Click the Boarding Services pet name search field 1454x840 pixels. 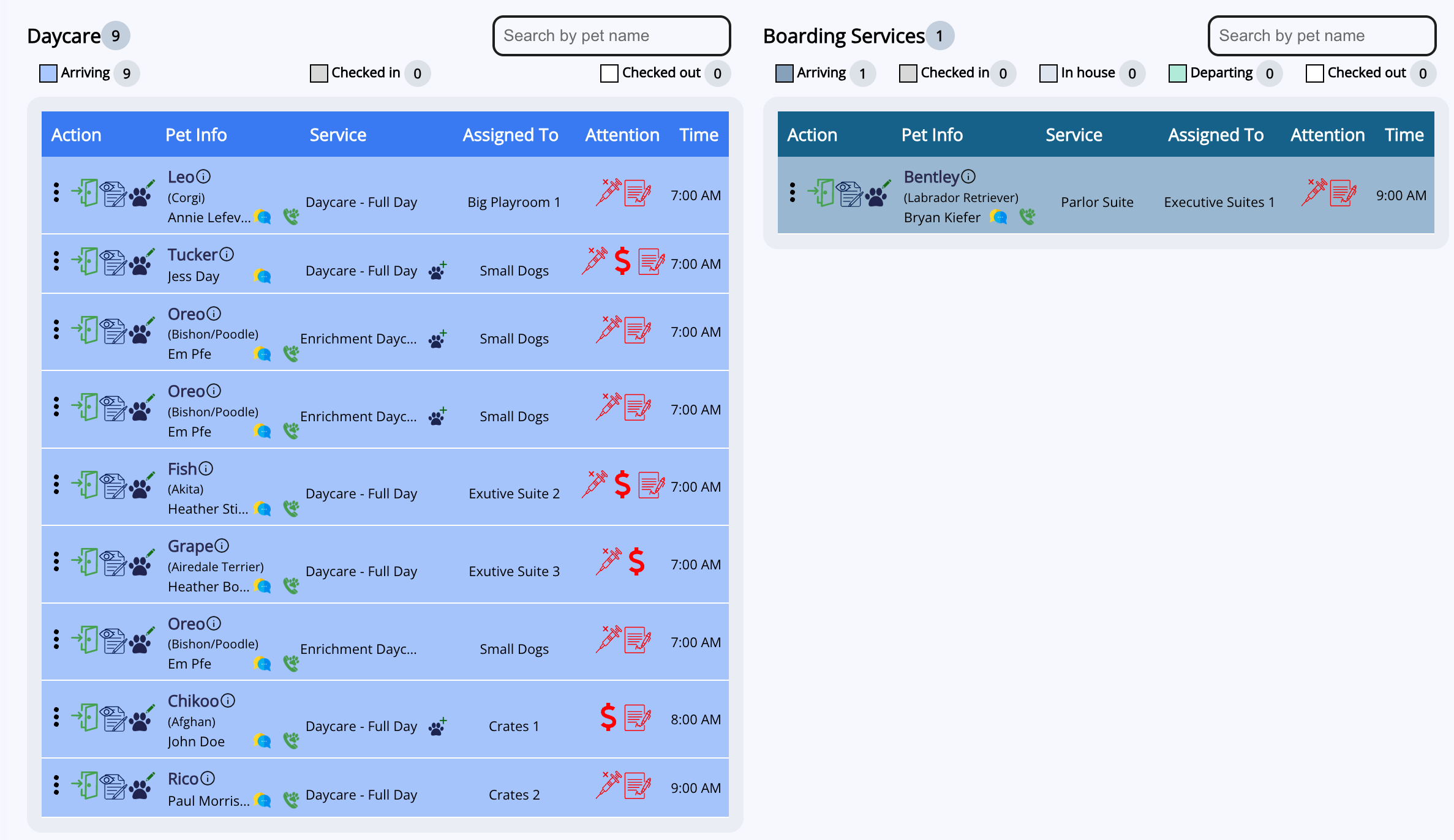click(1322, 36)
